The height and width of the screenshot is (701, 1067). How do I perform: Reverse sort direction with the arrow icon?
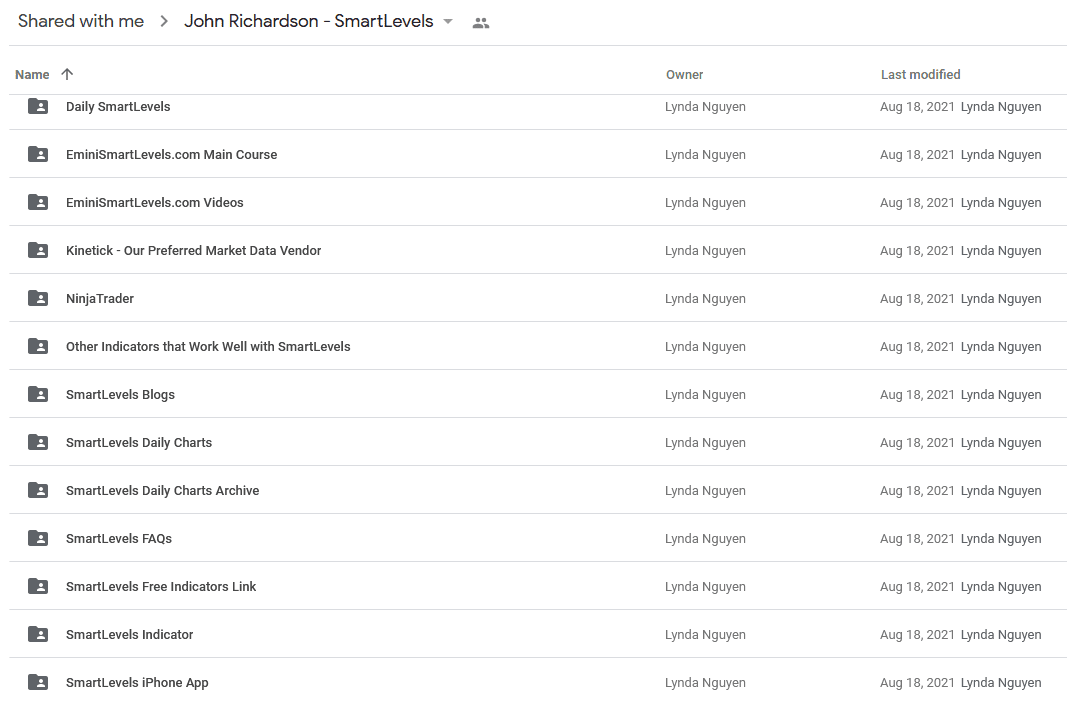coord(67,74)
